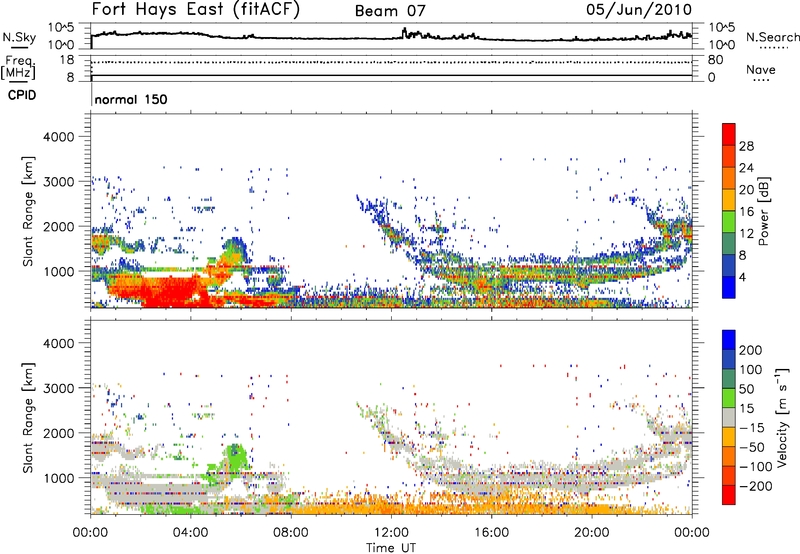
Task: Click the '12:00' time tick label
Action: [x=391, y=533]
